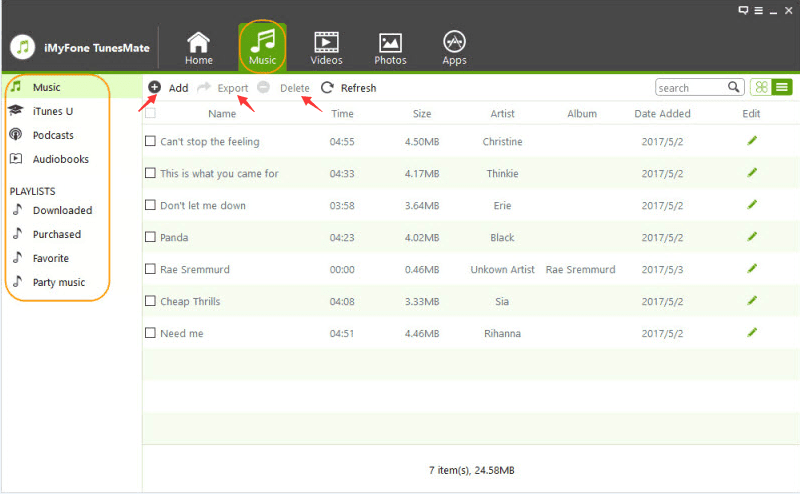Switch to list view icon

click(781, 88)
